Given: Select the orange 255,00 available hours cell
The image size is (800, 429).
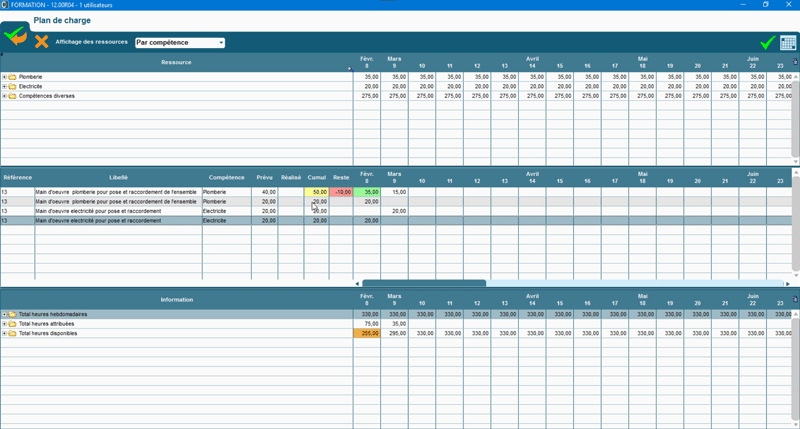Looking at the screenshot, I should pyautogui.click(x=366, y=334).
